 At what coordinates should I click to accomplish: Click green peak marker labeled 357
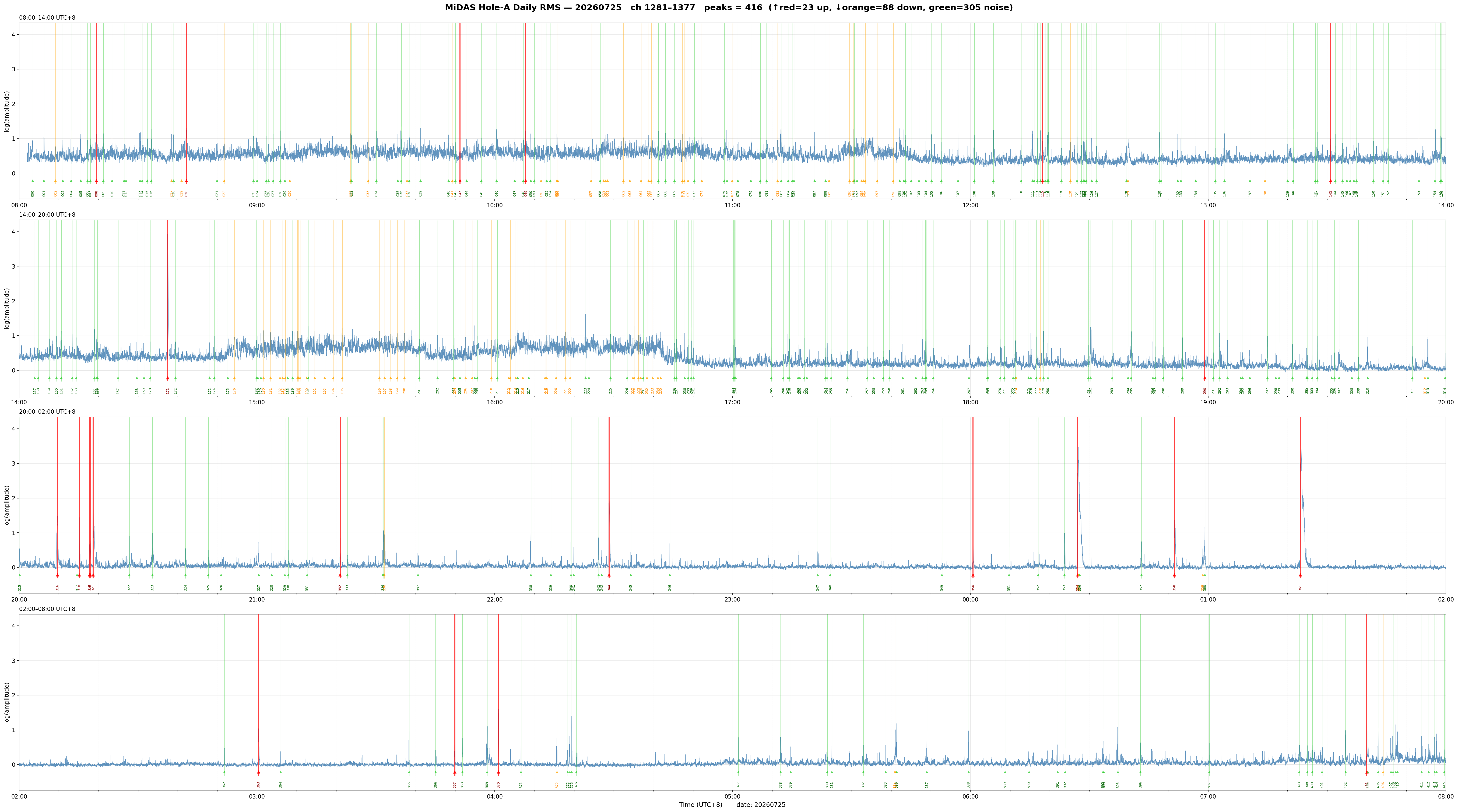tap(1141, 575)
